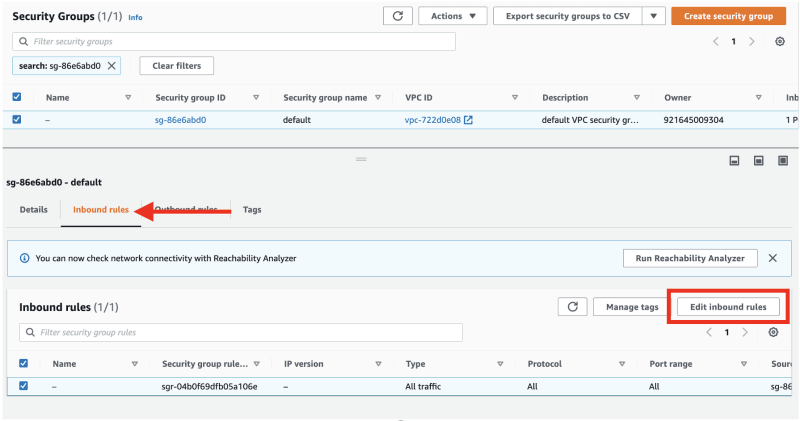Image resolution: width=800 pixels, height=421 pixels.
Task: Click info icon in Reachability banner
Action: point(24,258)
